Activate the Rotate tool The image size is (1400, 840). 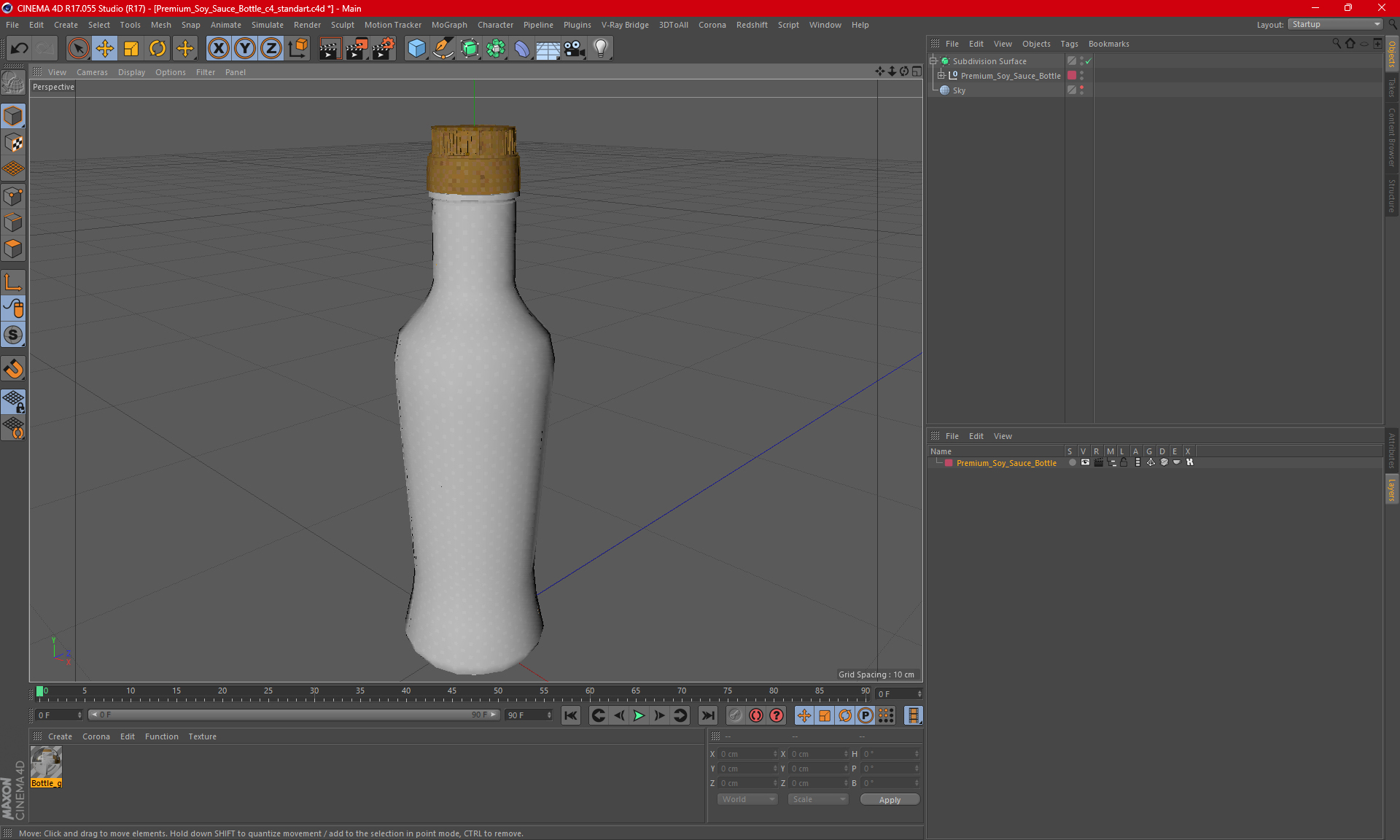tap(157, 49)
